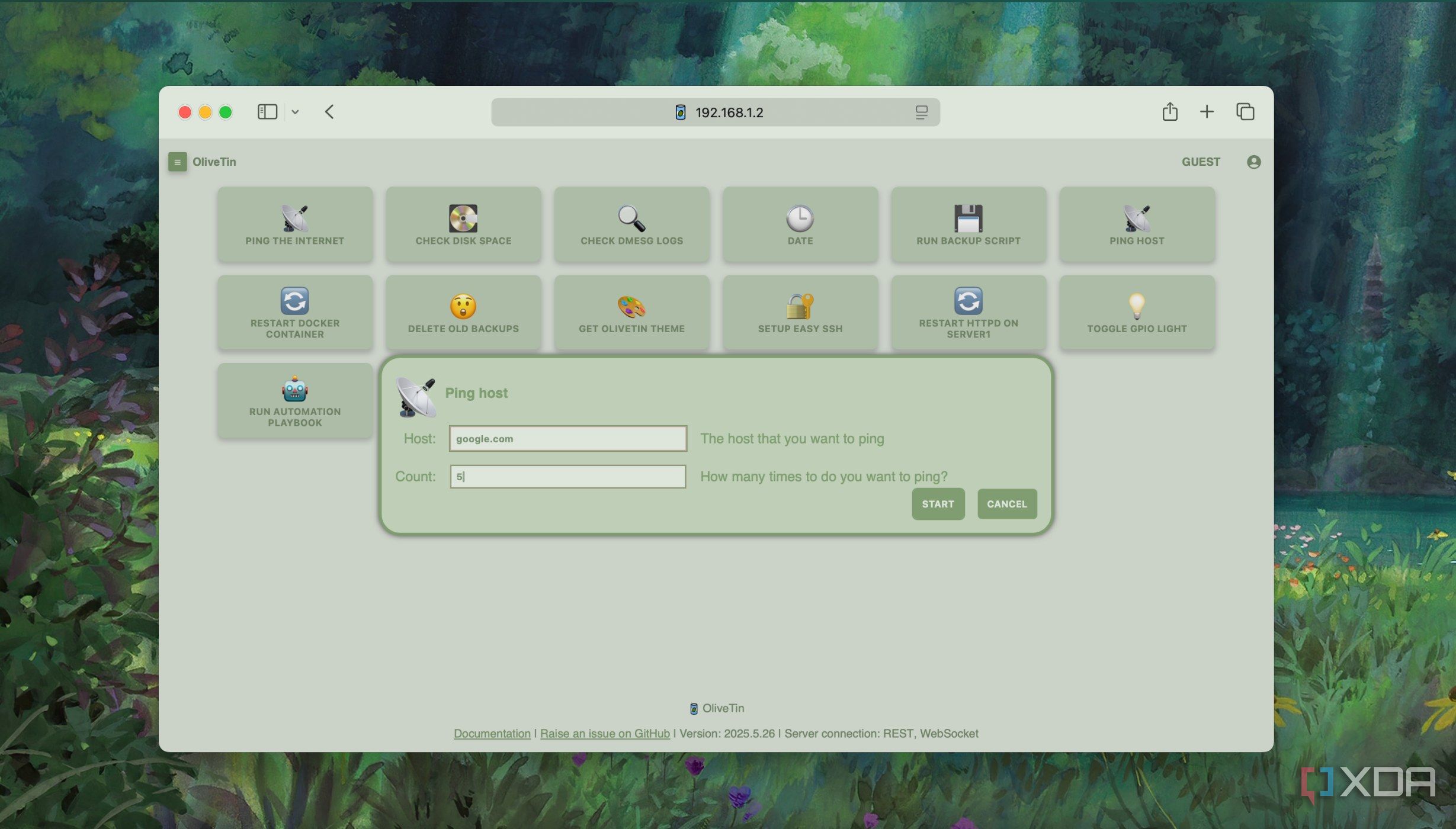Open the OliveTin hamburger menu
1456x829 pixels.
click(x=177, y=162)
